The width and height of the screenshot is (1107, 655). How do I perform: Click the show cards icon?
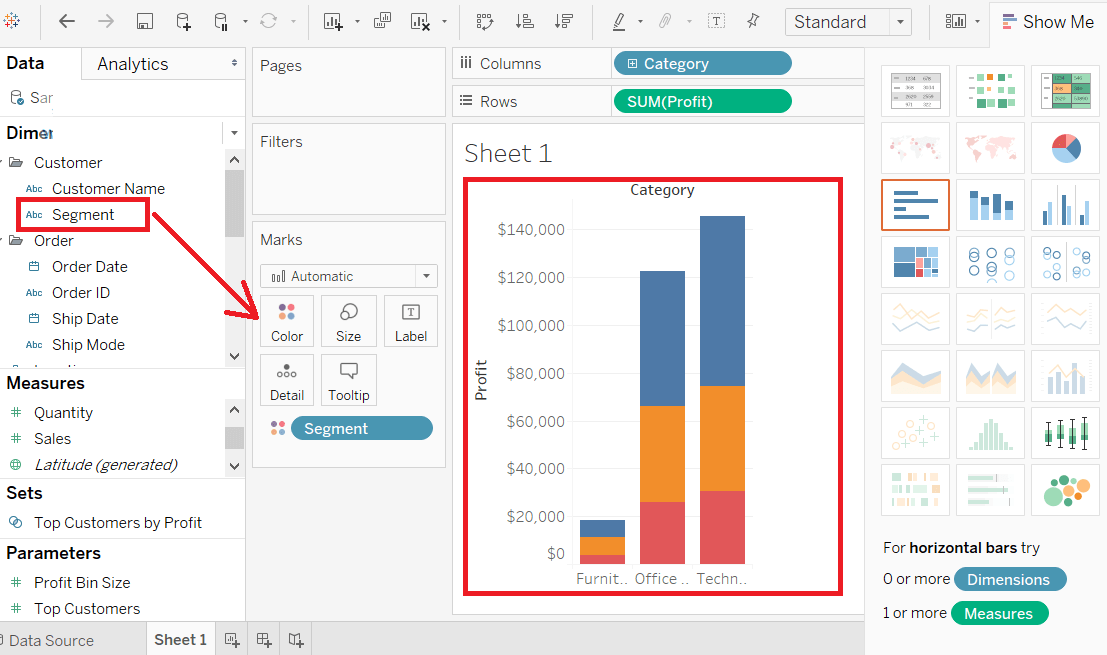point(956,21)
